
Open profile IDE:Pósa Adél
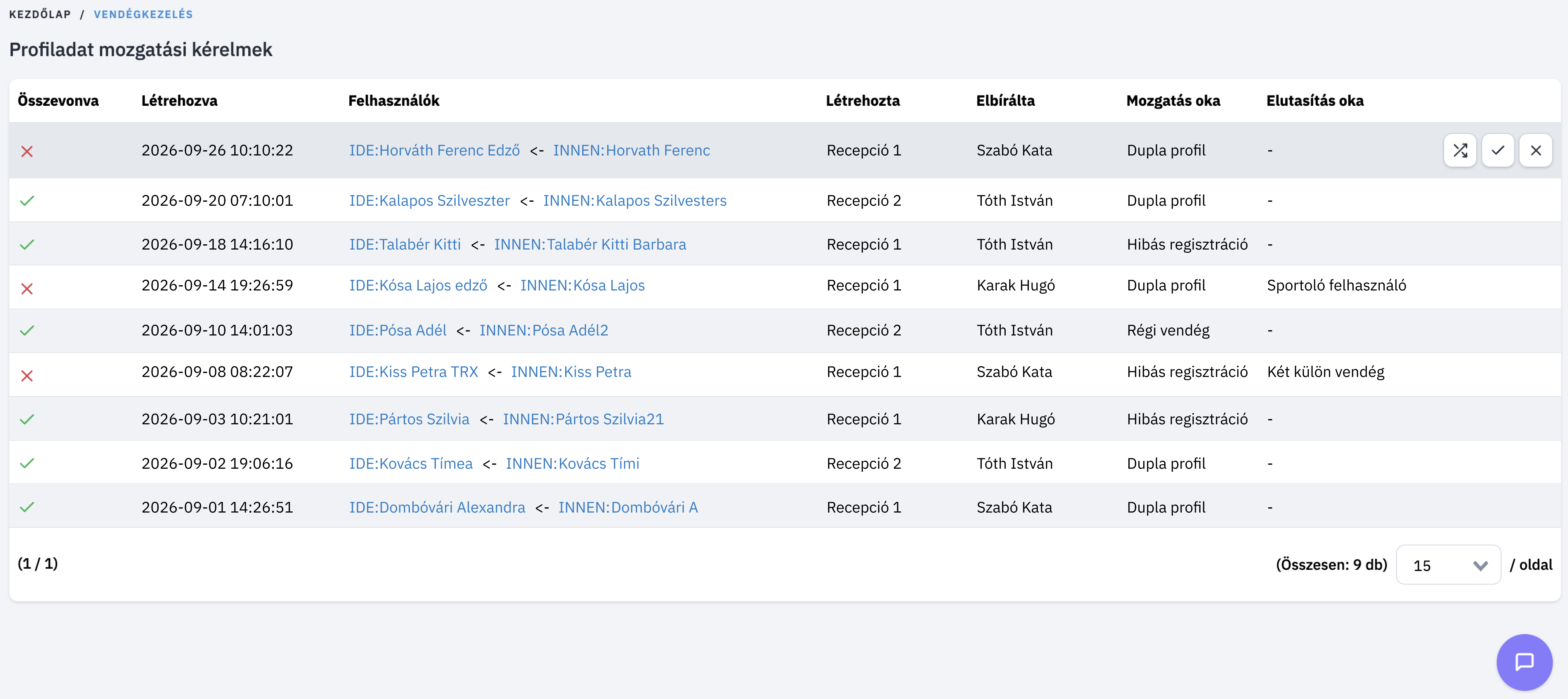[x=398, y=330]
